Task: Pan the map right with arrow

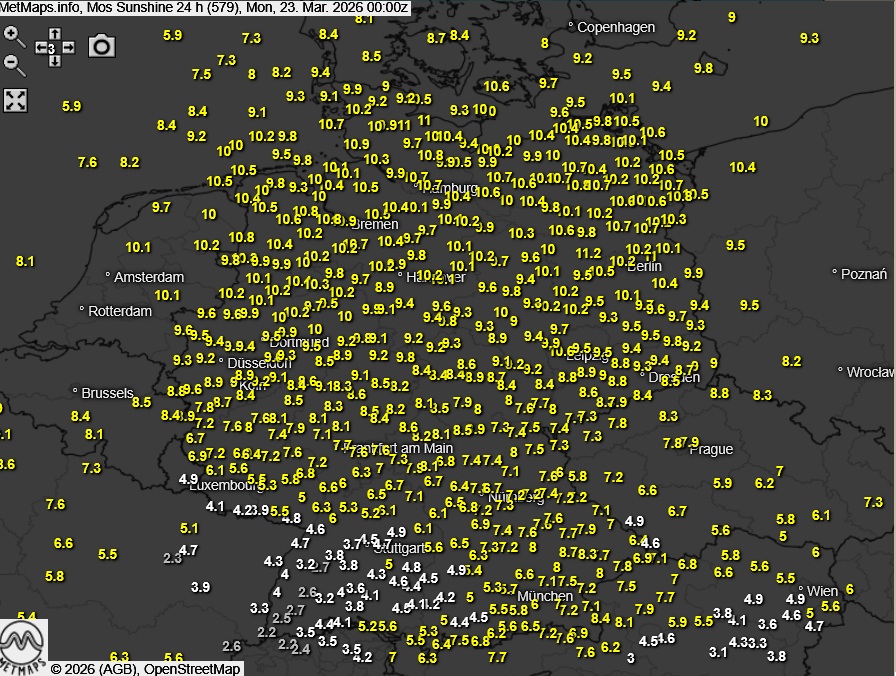Action: [x=69, y=47]
